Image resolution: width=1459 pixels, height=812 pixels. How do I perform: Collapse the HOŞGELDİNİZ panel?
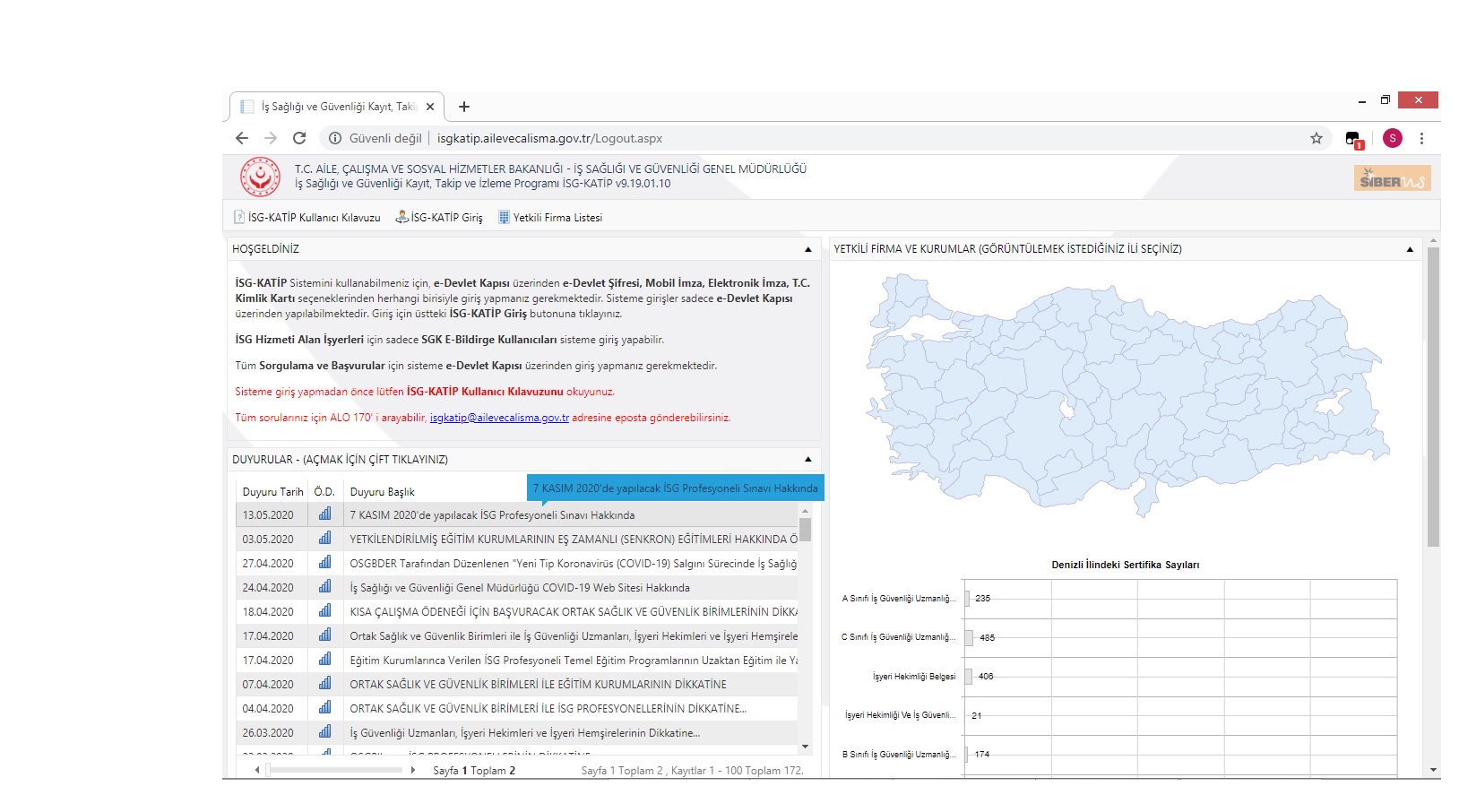pos(807,249)
